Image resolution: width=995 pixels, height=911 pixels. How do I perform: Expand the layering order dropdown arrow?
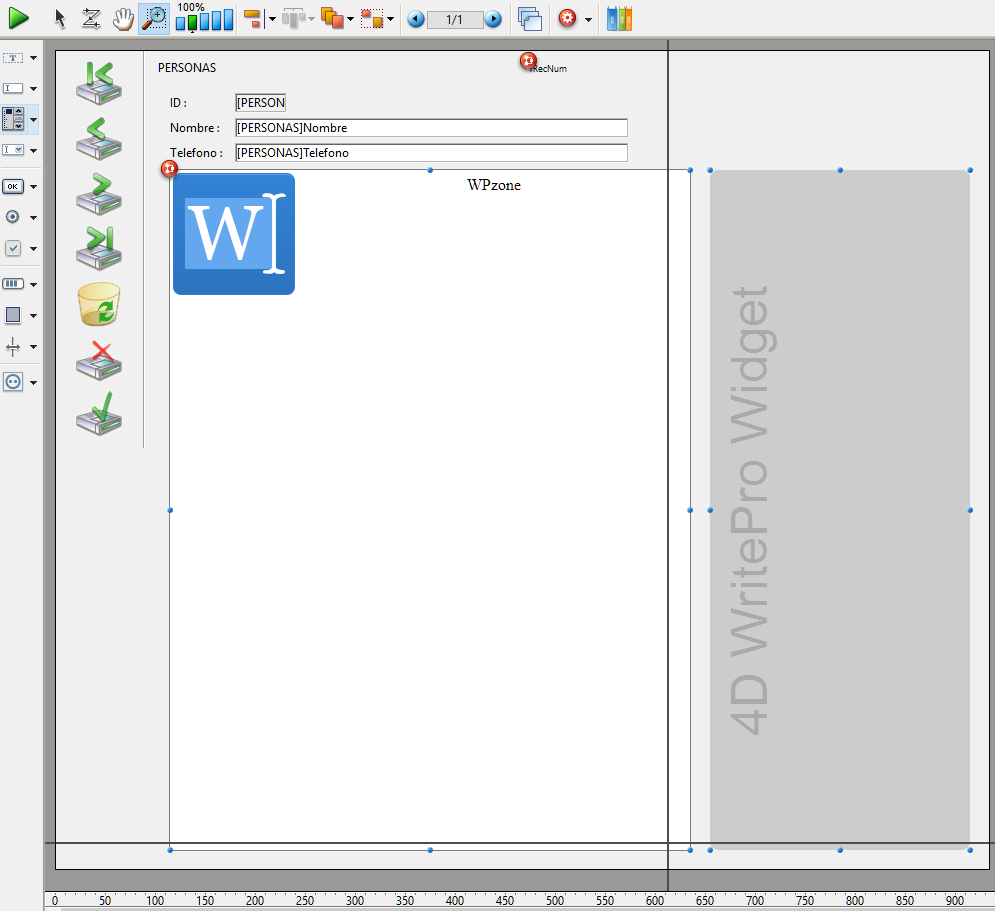(350, 19)
